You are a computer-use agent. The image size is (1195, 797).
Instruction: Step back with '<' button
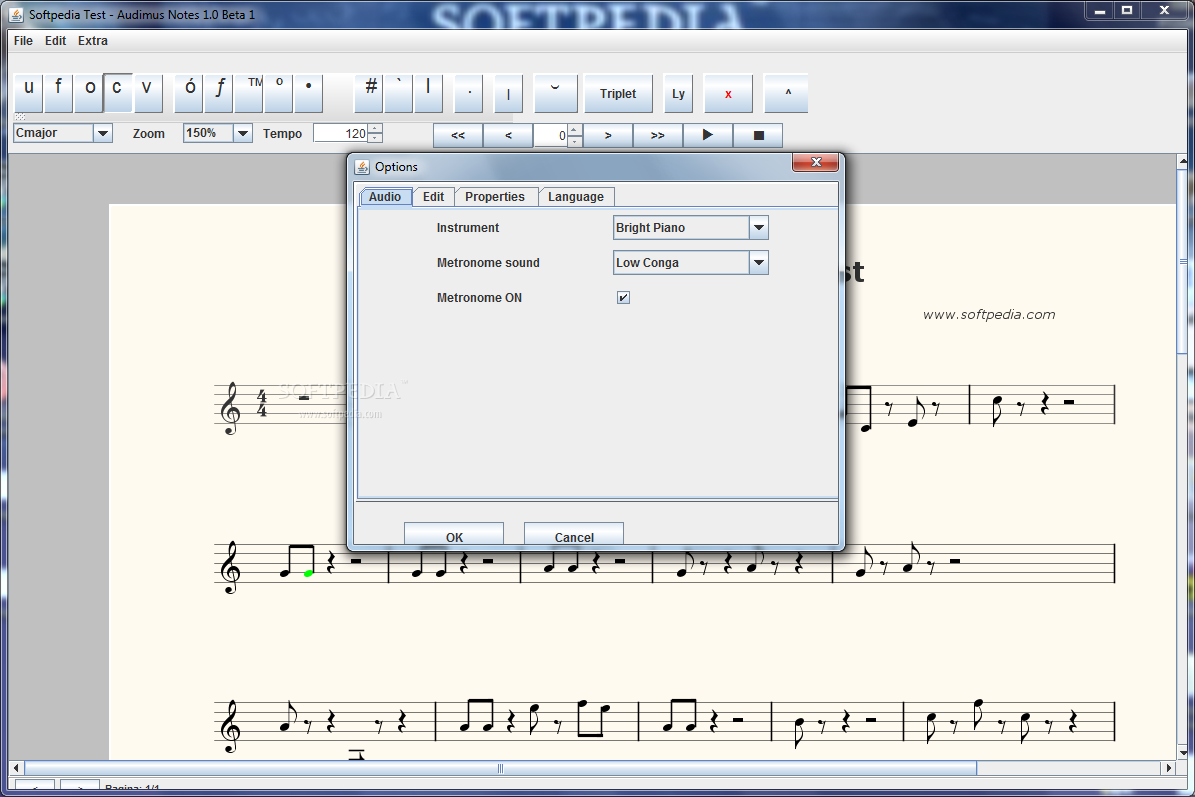pos(508,136)
